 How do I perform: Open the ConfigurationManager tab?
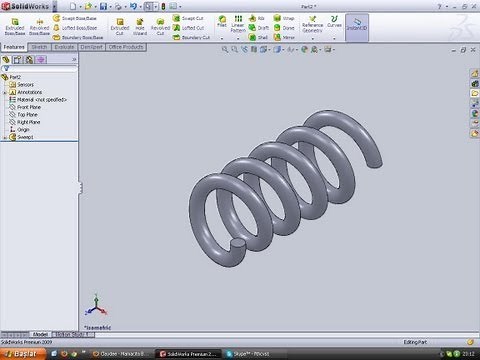point(29,60)
